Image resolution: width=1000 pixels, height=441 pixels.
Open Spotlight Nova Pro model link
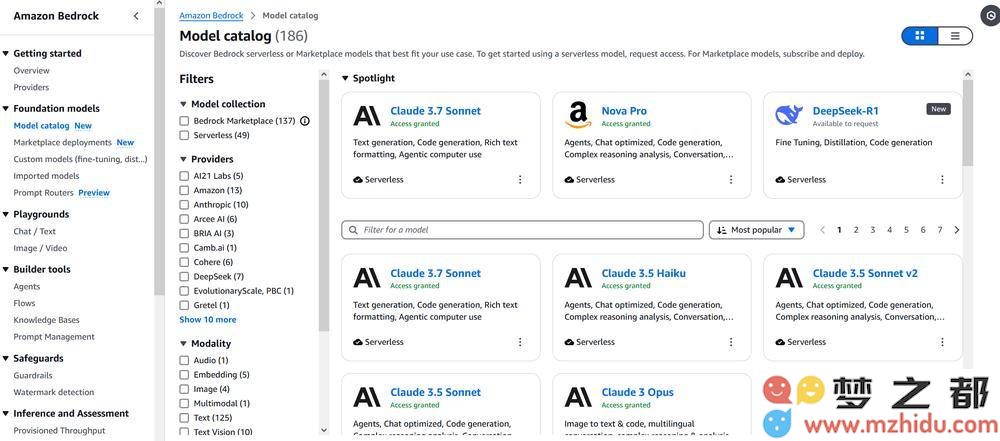click(624, 111)
